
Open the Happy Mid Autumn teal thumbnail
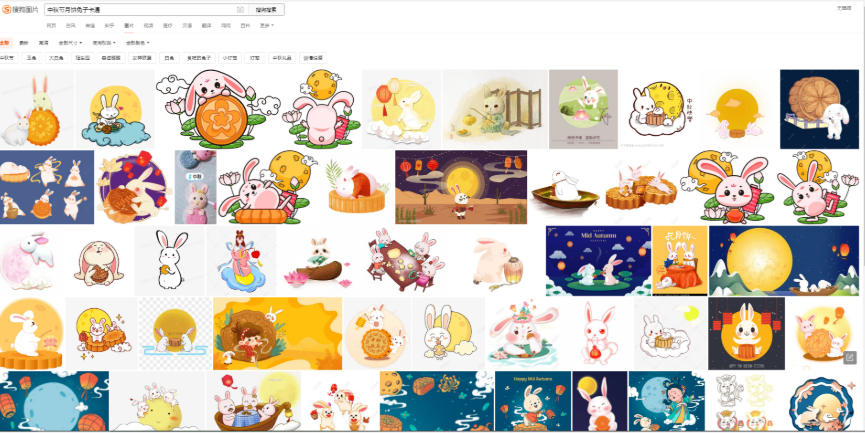coord(532,401)
